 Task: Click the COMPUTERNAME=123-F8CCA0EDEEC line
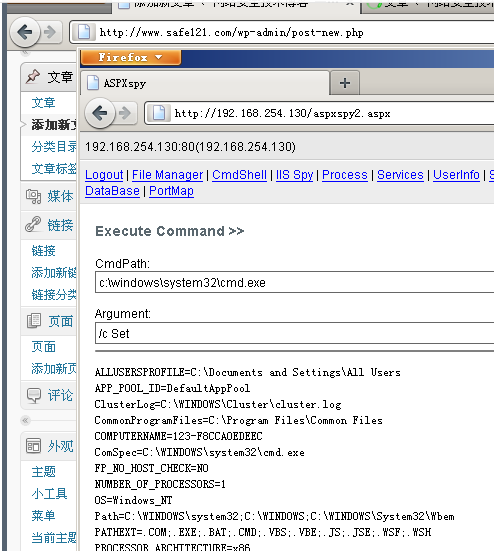point(178,436)
